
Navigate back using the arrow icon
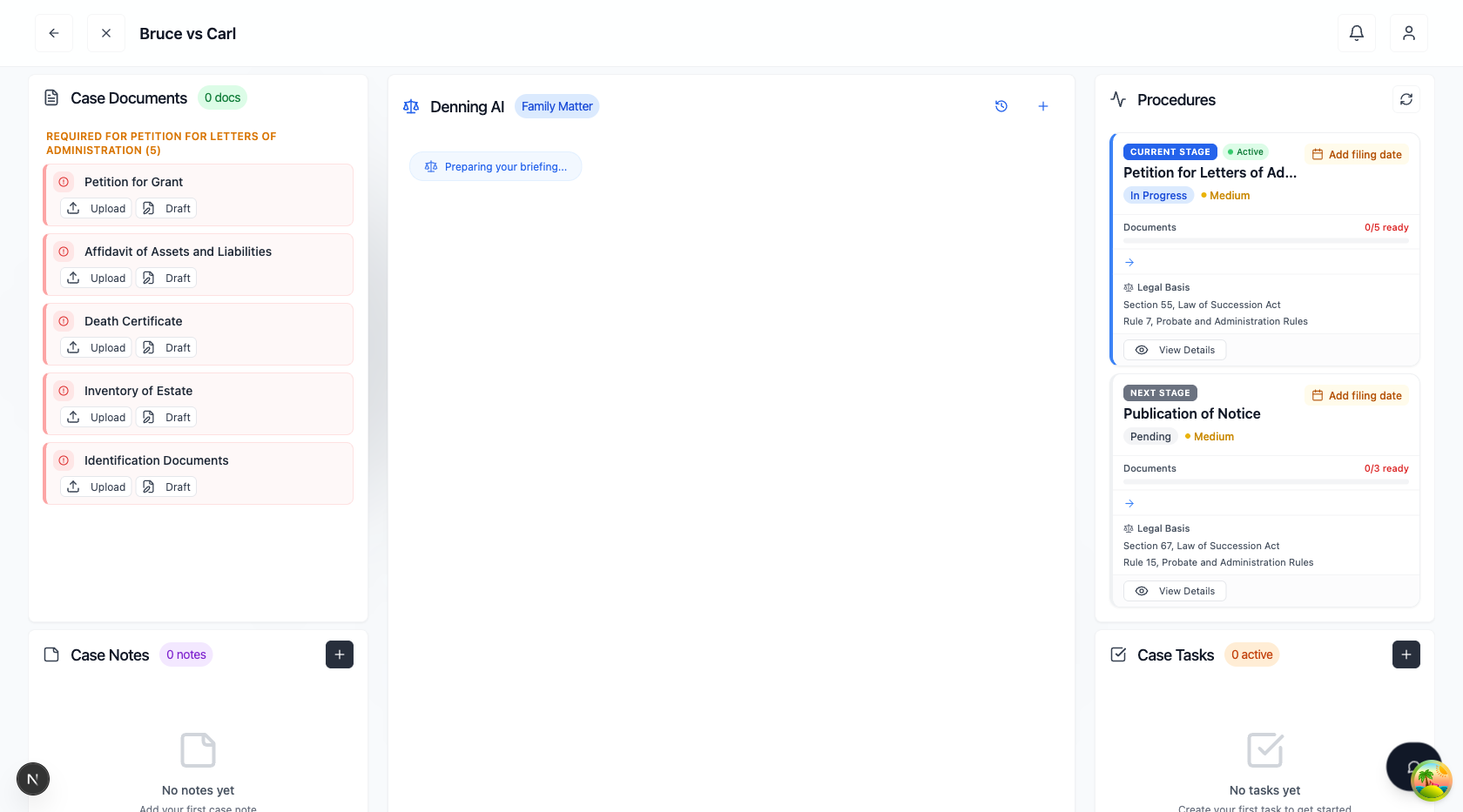(x=53, y=32)
